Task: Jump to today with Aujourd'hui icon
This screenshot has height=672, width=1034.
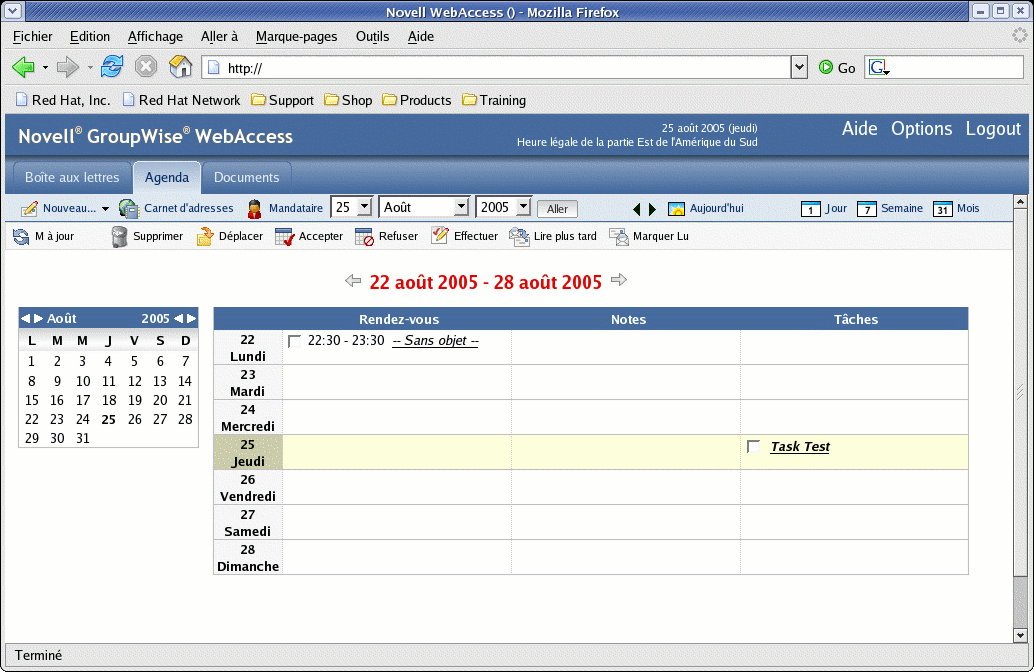Action: tap(676, 208)
